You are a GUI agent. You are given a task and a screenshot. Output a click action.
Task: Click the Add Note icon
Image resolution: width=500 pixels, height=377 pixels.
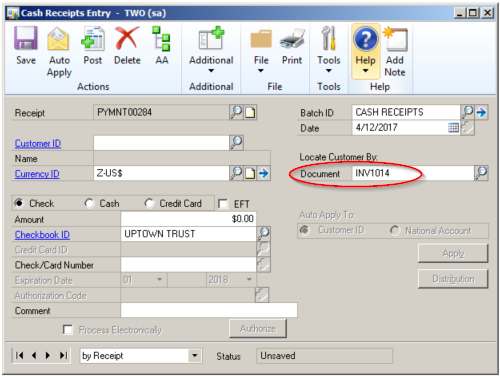(x=395, y=40)
